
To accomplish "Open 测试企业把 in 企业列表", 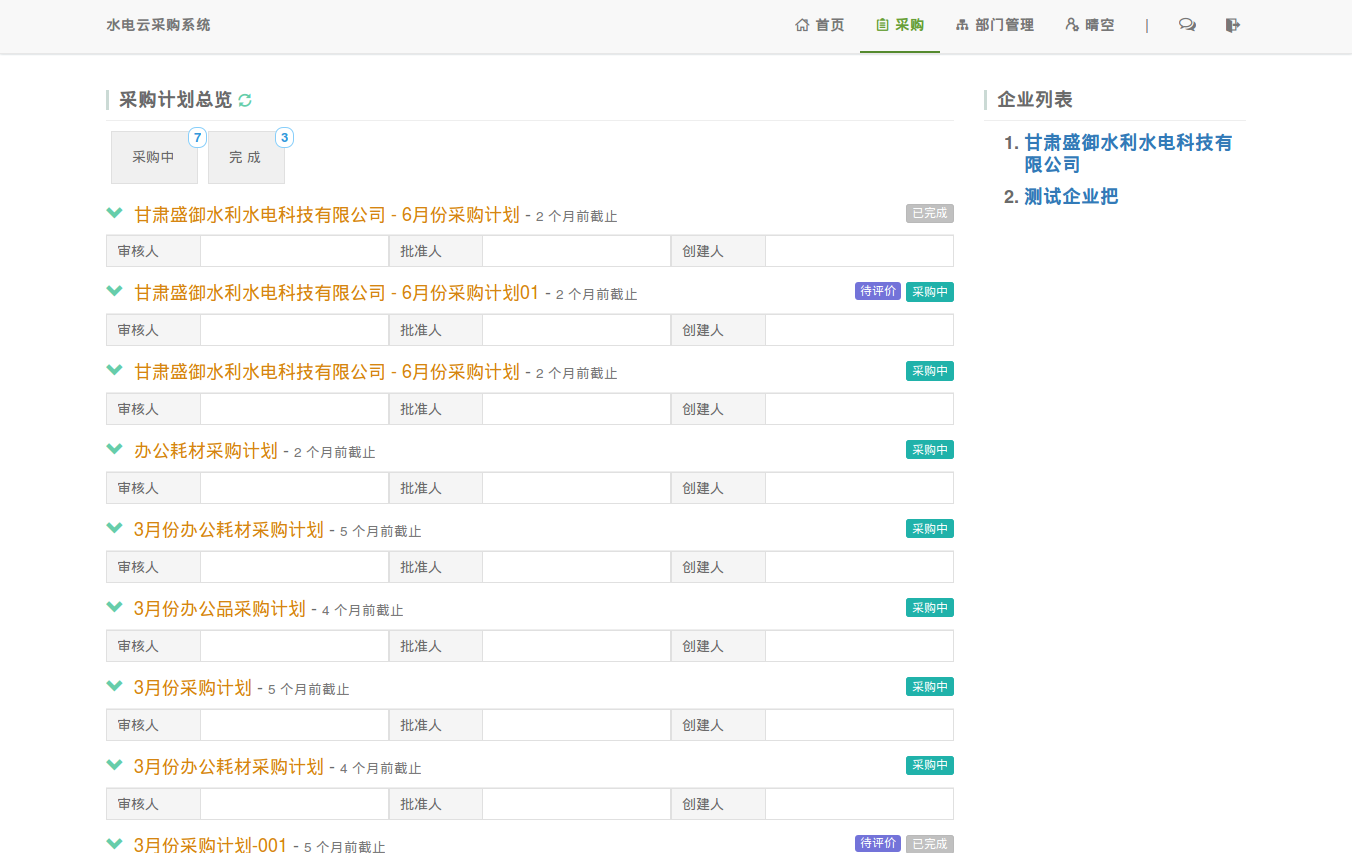I will (x=1071, y=196).
